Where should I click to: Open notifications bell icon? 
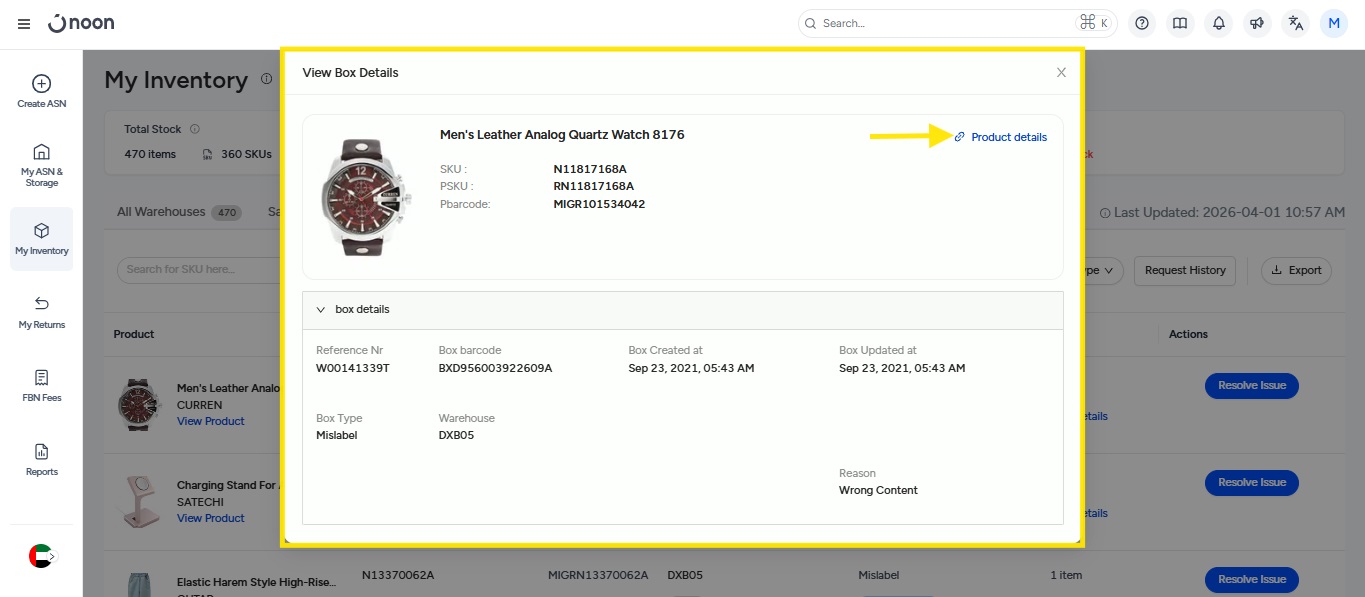point(1218,23)
